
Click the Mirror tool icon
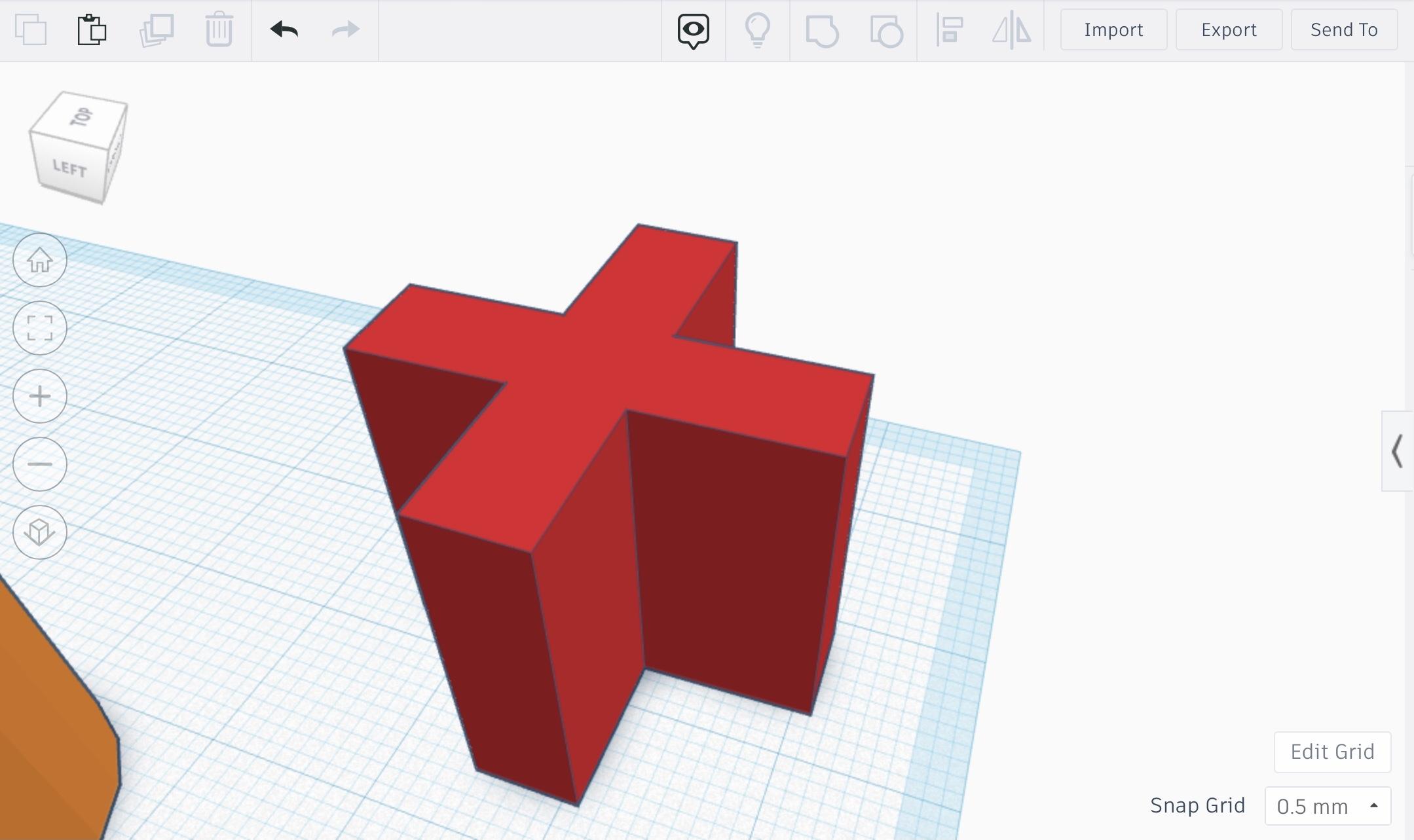click(x=1011, y=30)
